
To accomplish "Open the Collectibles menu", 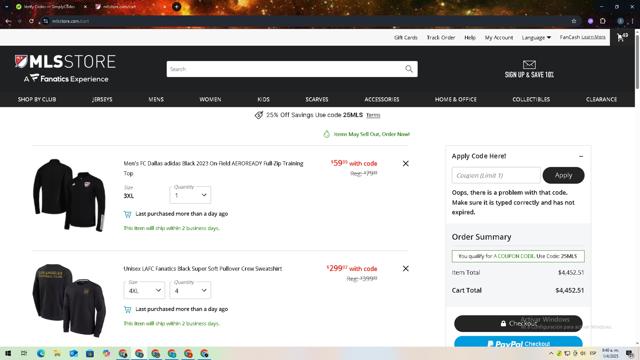I will (531, 99).
